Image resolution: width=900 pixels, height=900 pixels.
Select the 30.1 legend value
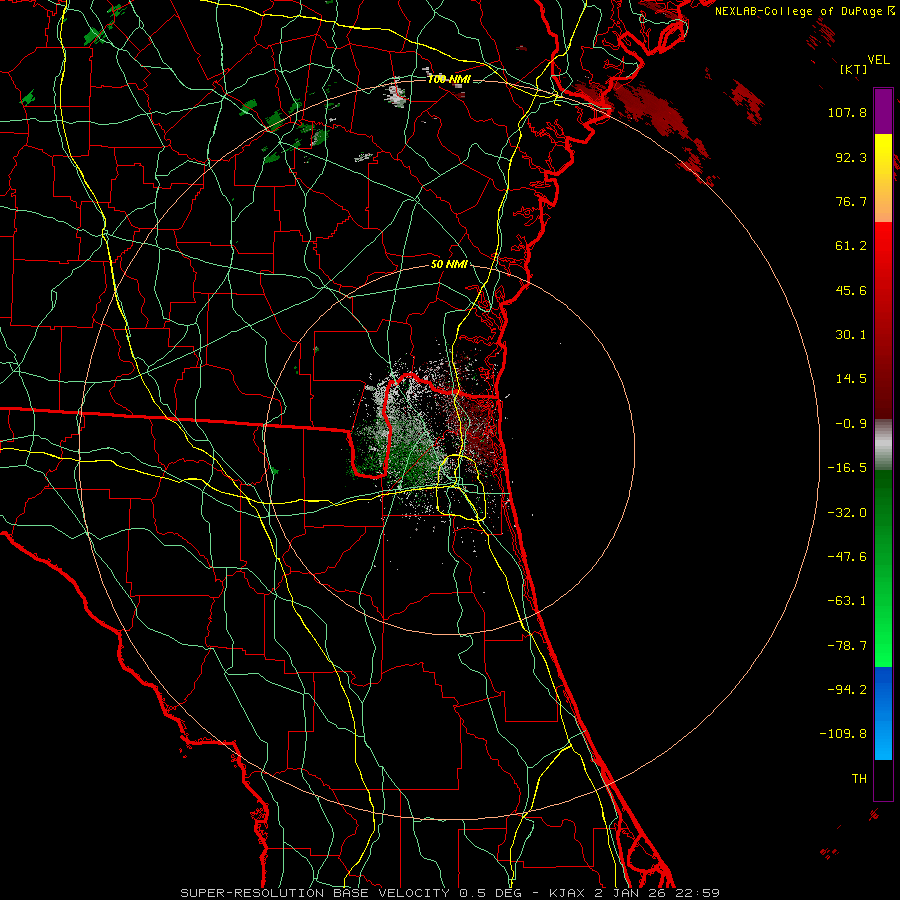point(851,335)
